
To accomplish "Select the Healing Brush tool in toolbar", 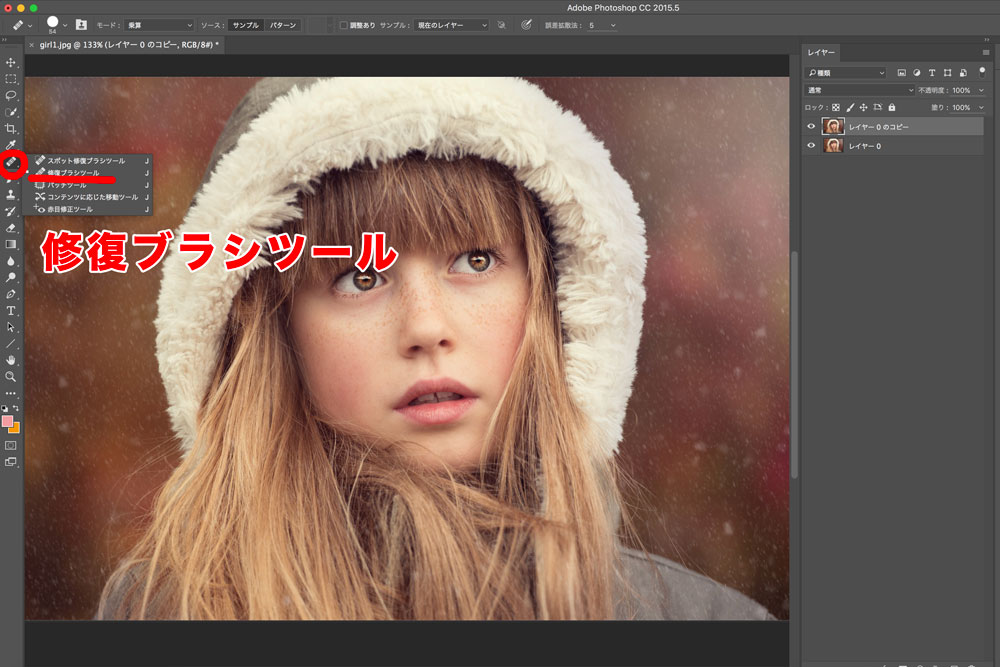I will pos(11,163).
